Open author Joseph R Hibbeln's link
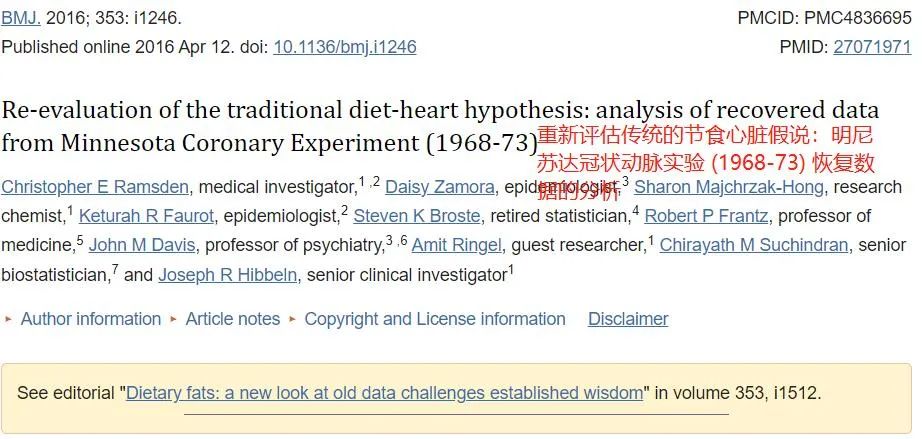This screenshot has height=439, width=922. (228, 274)
